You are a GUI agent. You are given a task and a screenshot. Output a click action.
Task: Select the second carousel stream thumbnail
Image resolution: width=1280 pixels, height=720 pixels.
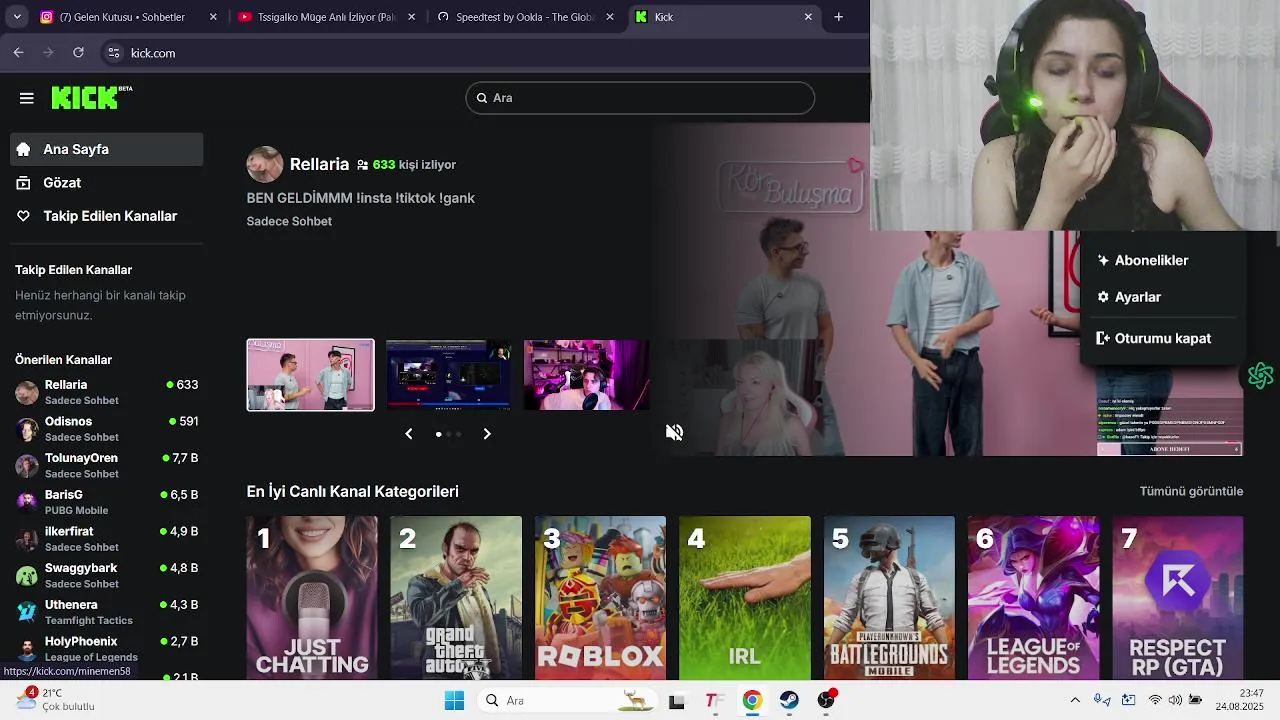(x=449, y=375)
